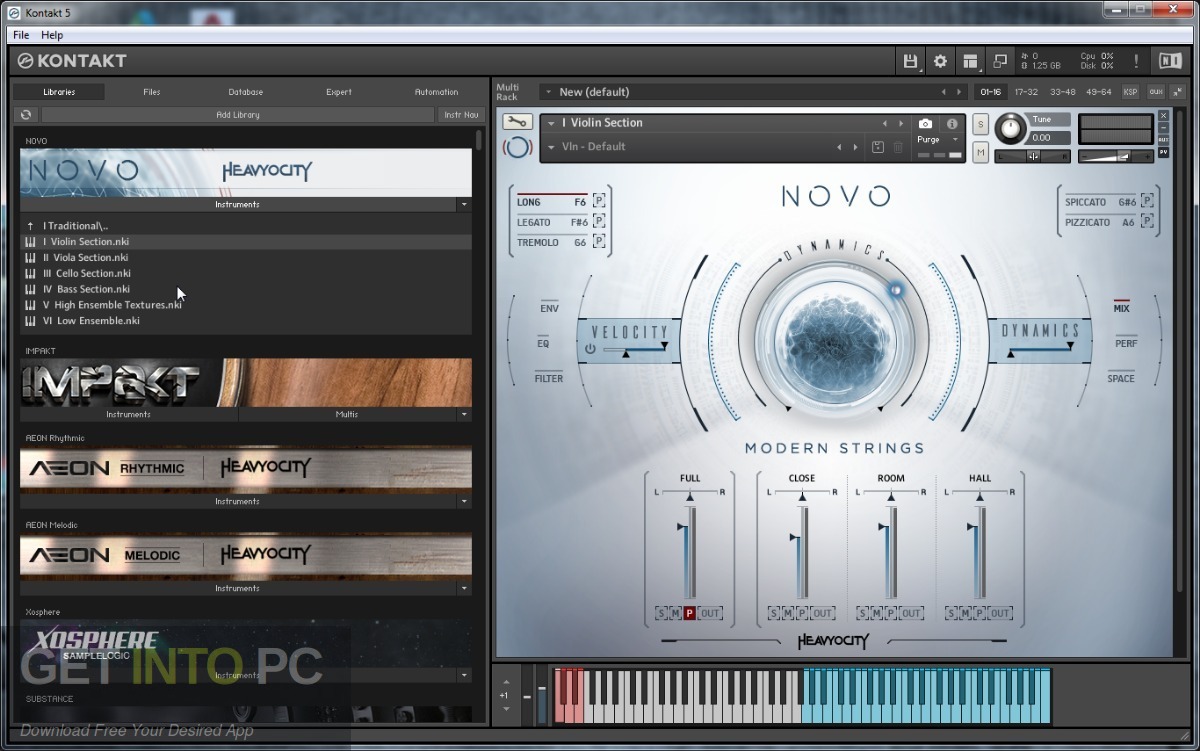This screenshot has width=1200, height=751.
Task: Open the Purge dropdown menu
Action: click(938, 140)
